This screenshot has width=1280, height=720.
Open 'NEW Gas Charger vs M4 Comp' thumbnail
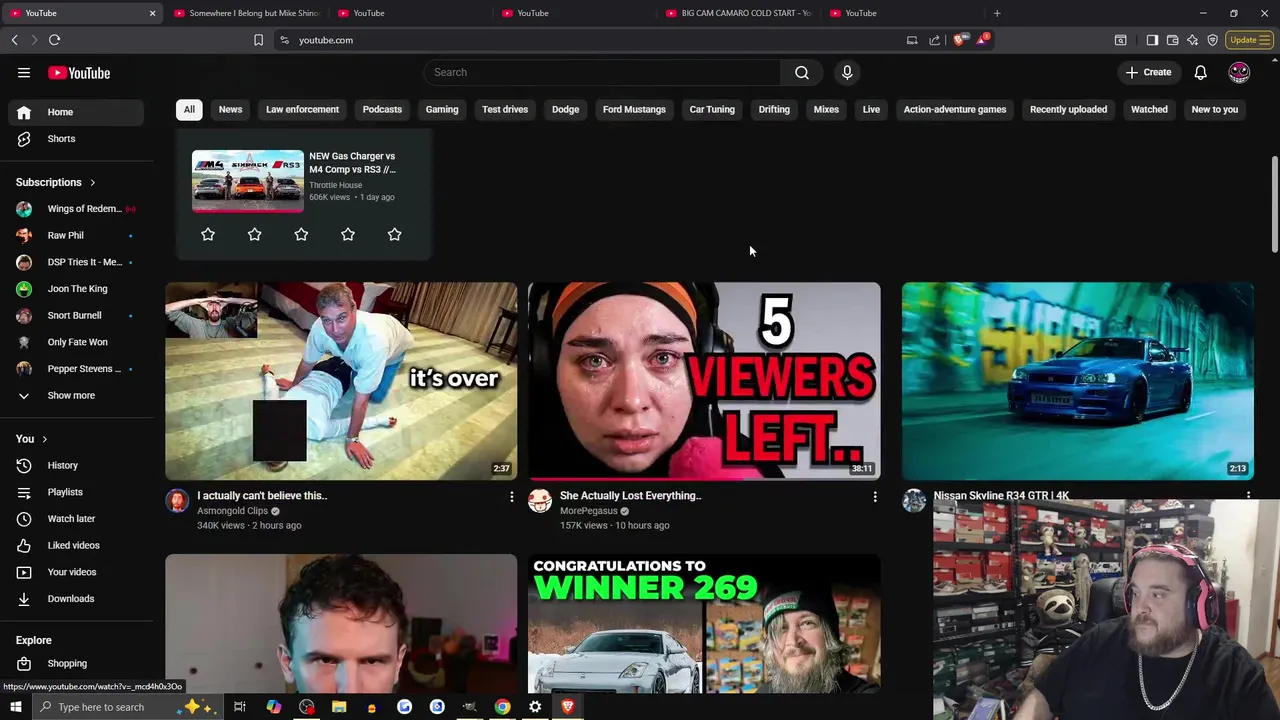tap(248, 181)
